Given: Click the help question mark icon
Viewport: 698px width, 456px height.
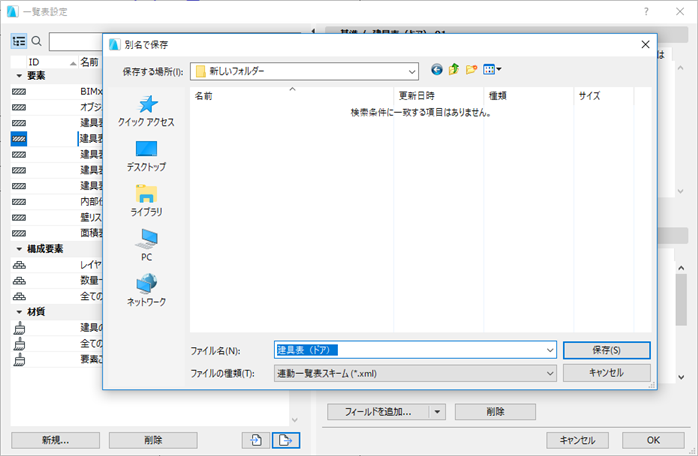Looking at the screenshot, I should pos(646,12).
